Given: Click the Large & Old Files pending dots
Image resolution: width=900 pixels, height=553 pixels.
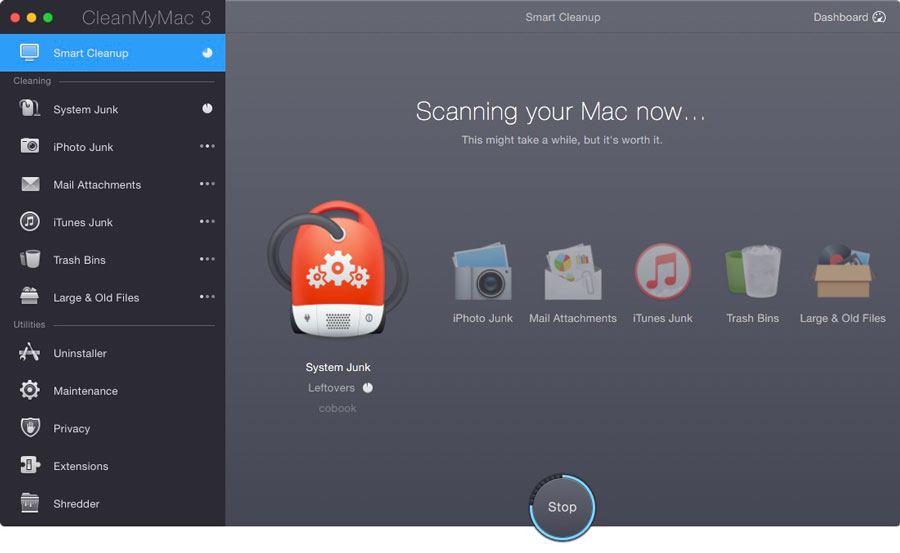Looking at the screenshot, I should click(207, 297).
